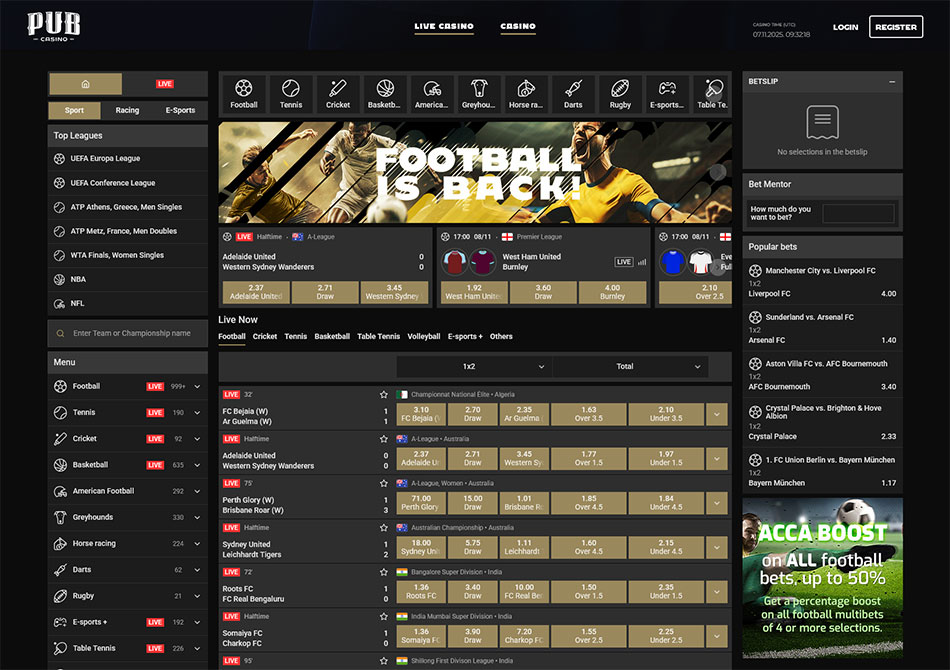
Task: Open UEFA Europa League link
Action: [105, 158]
